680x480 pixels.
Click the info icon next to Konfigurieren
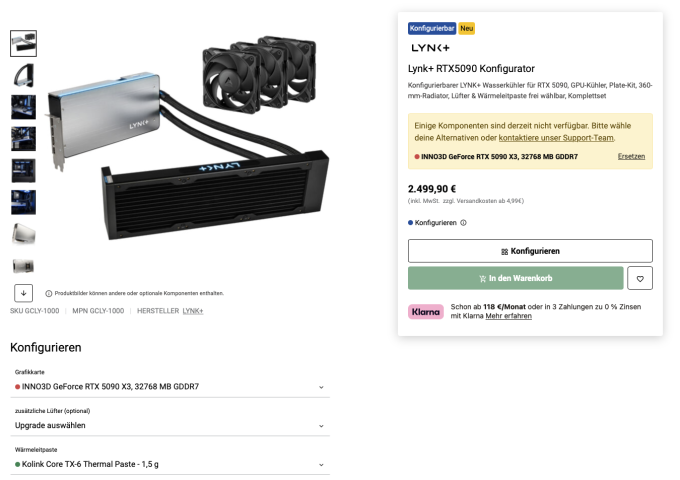click(x=463, y=223)
